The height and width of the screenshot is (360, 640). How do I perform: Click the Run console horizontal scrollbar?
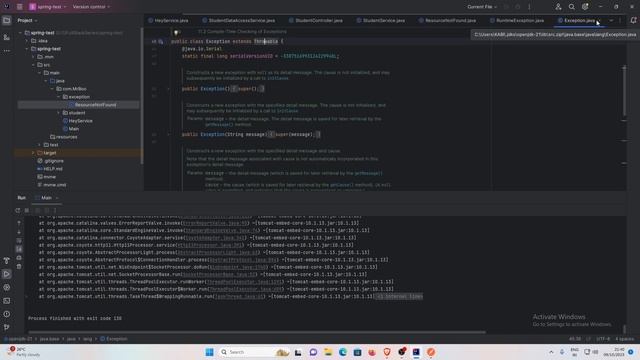pos(256,332)
